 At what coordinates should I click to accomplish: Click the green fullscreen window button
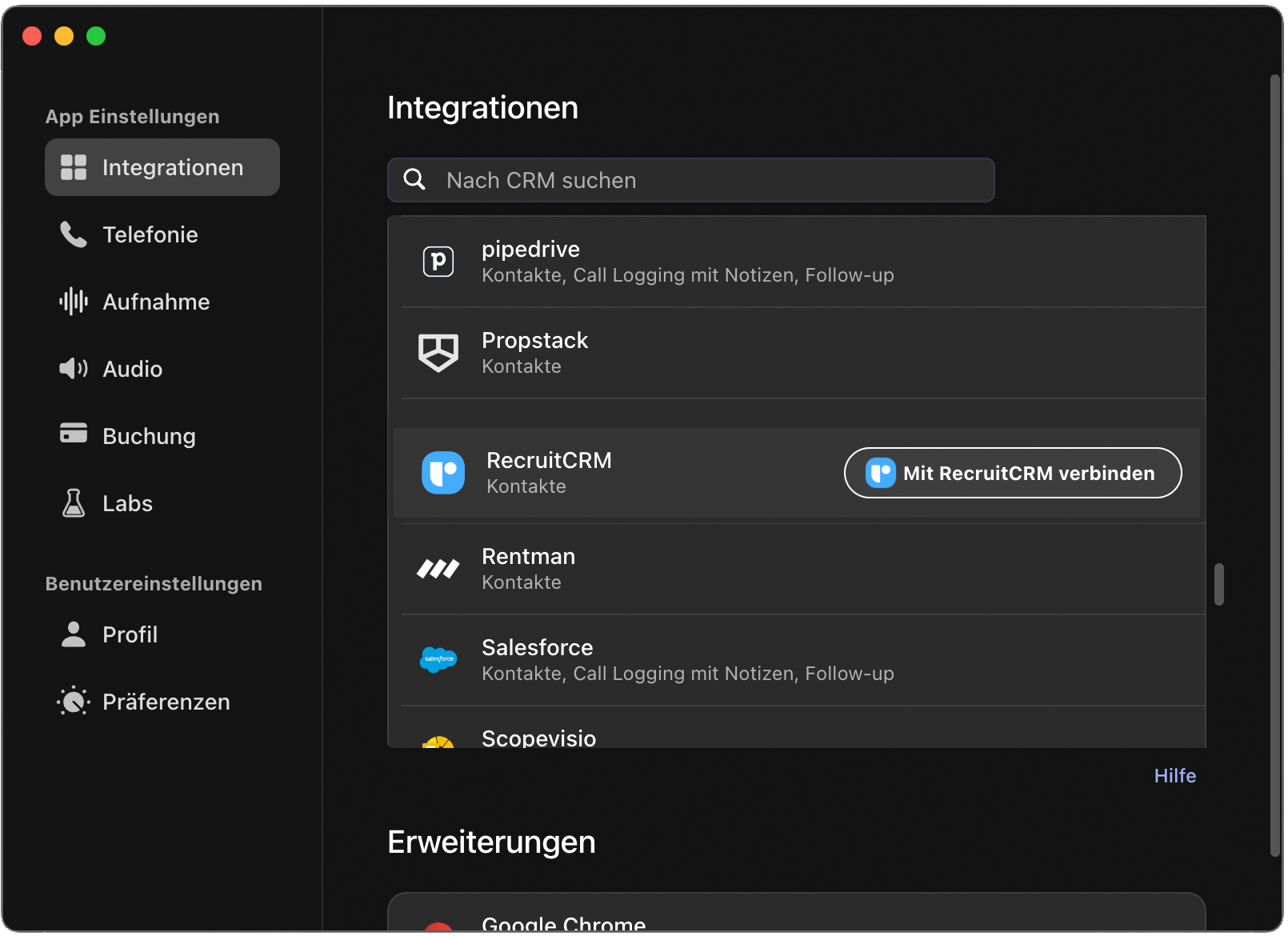click(96, 36)
